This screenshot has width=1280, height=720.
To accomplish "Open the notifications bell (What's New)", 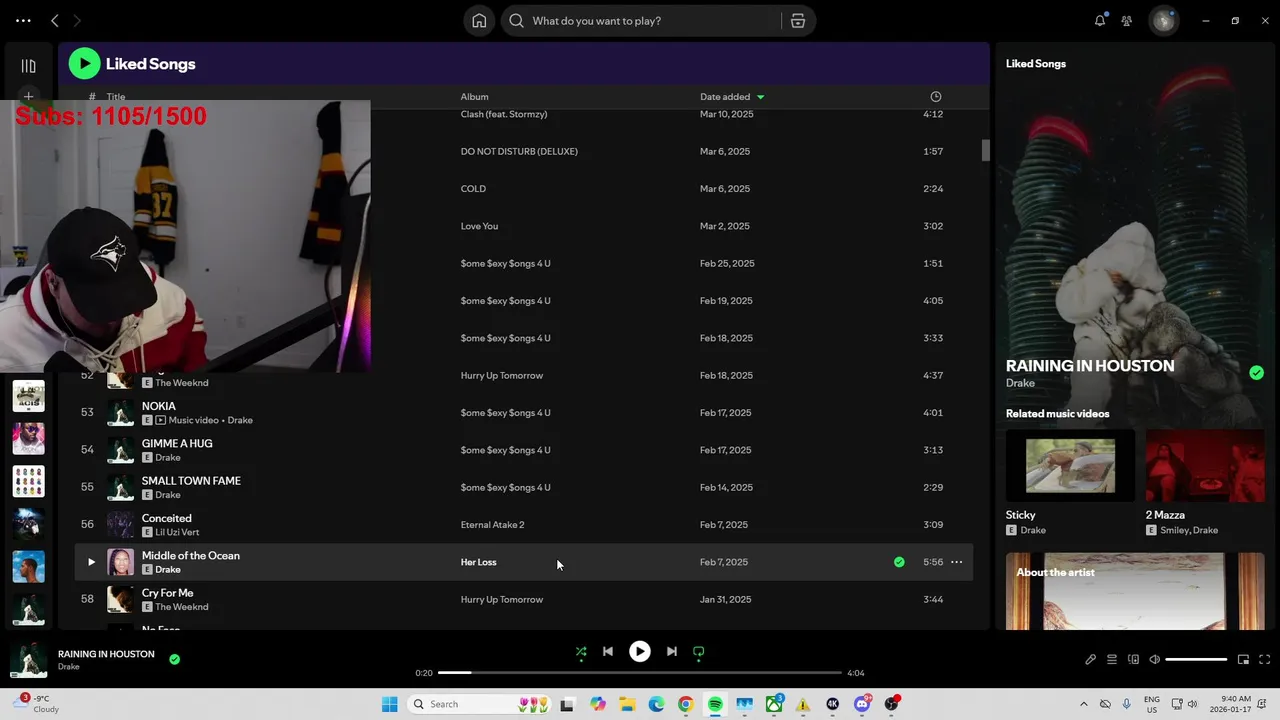I will [x=1100, y=21].
